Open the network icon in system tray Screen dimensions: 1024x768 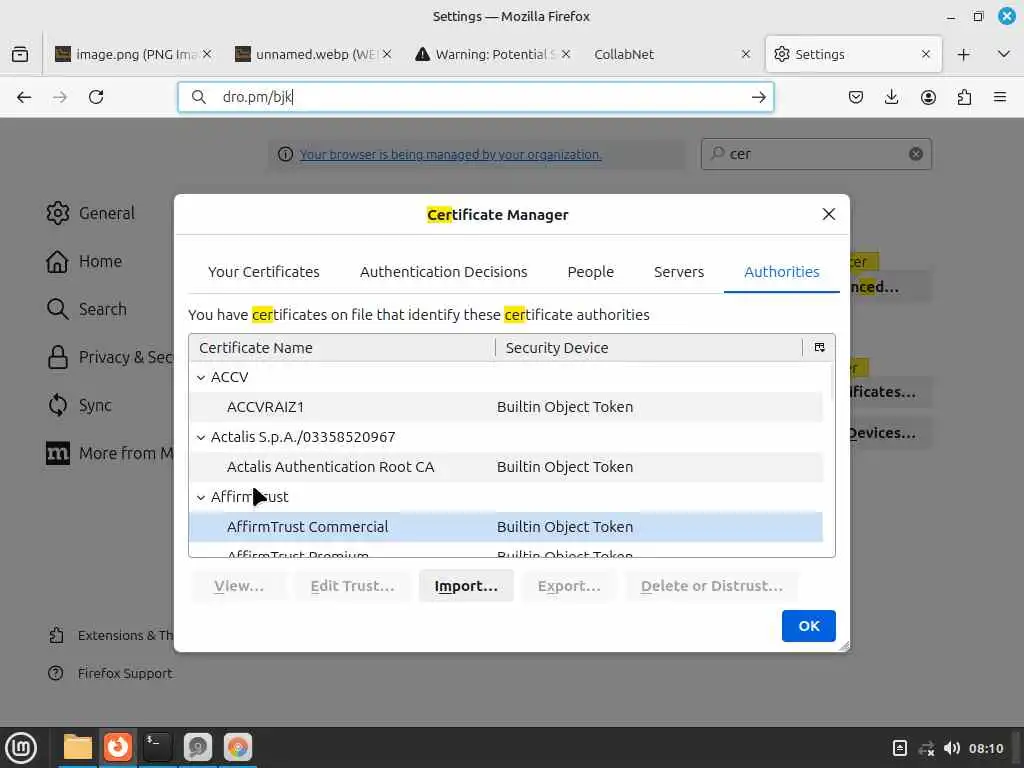point(926,748)
